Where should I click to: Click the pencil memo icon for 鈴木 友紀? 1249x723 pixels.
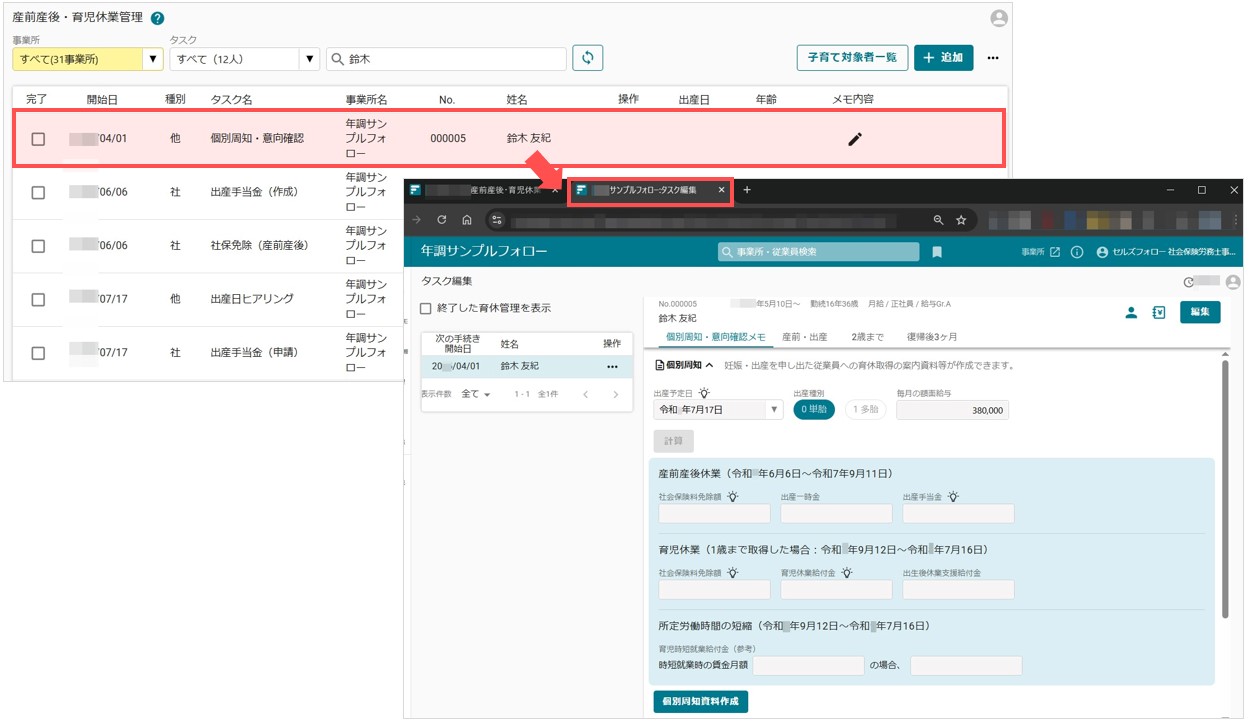click(x=854, y=139)
